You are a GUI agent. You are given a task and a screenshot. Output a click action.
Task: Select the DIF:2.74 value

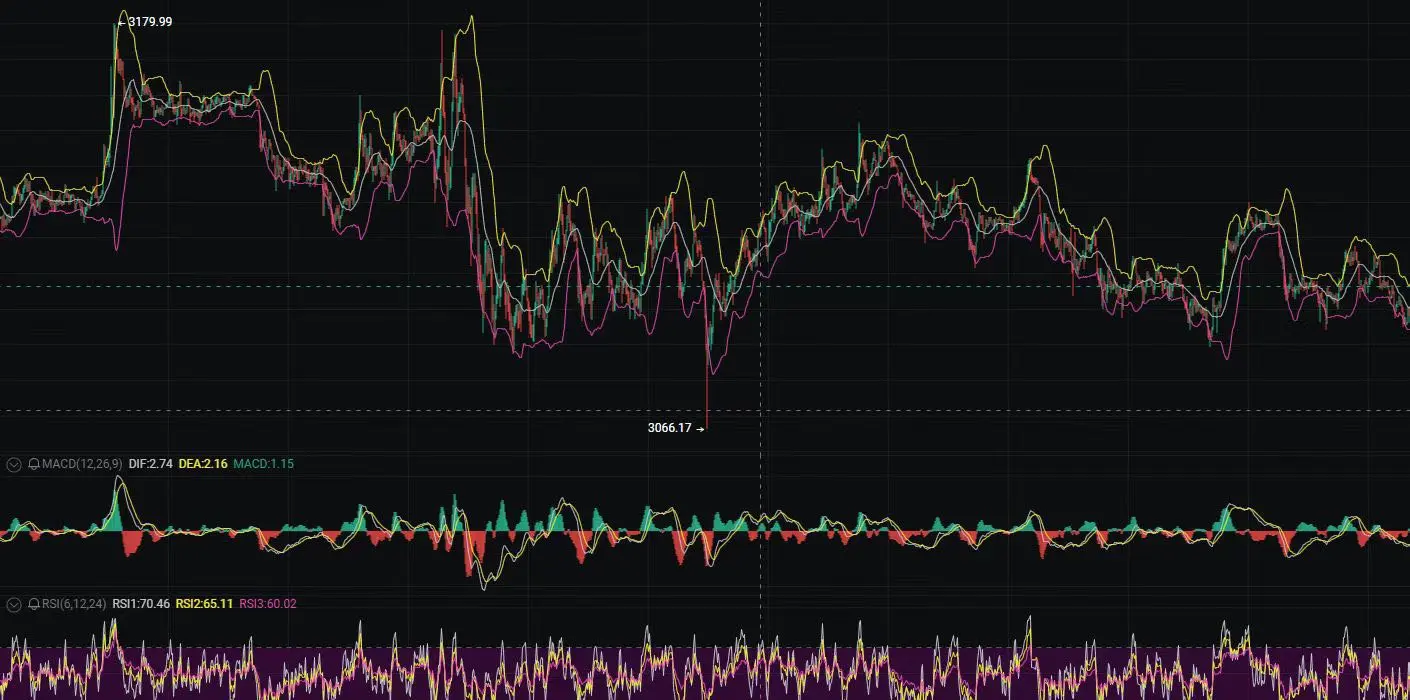[151, 464]
